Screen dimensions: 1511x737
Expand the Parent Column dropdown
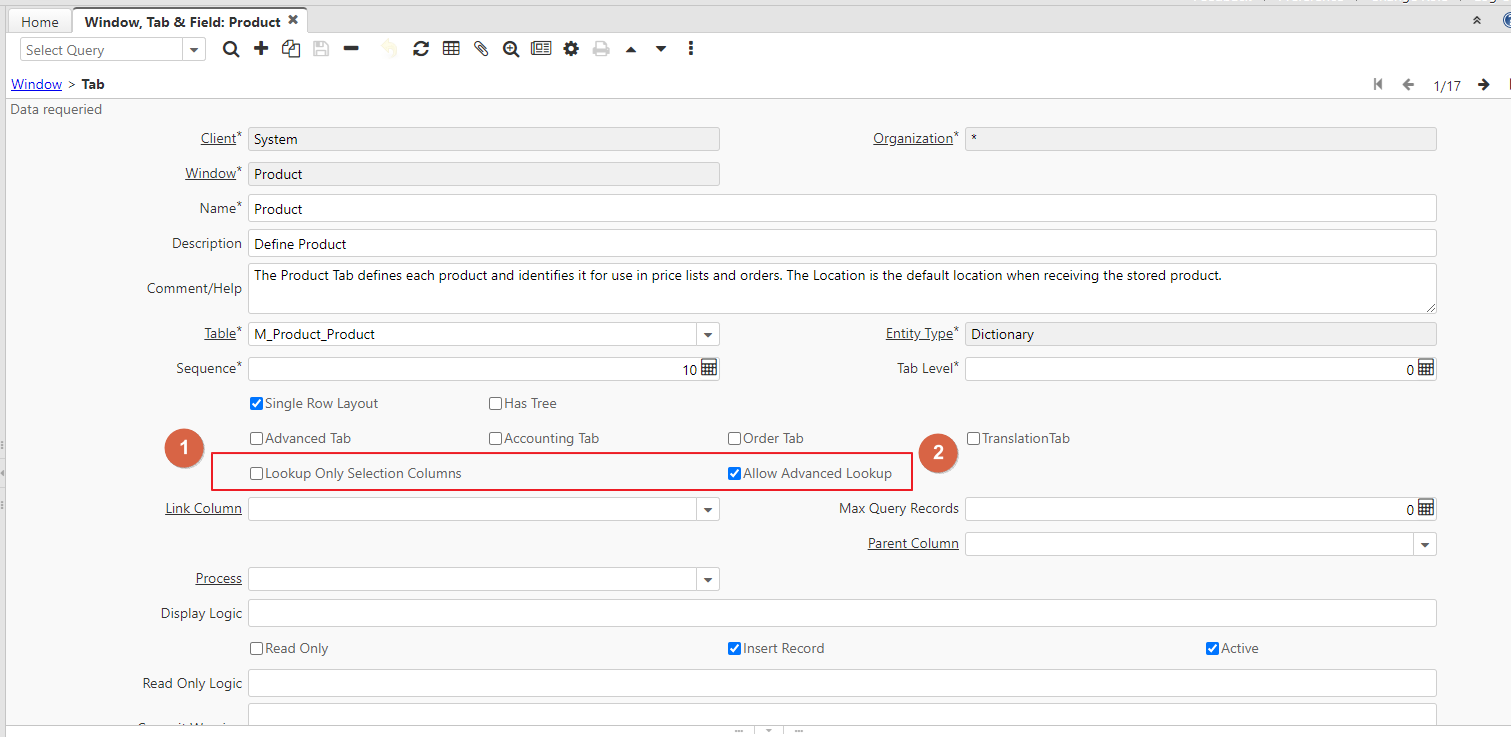[1425, 545]
